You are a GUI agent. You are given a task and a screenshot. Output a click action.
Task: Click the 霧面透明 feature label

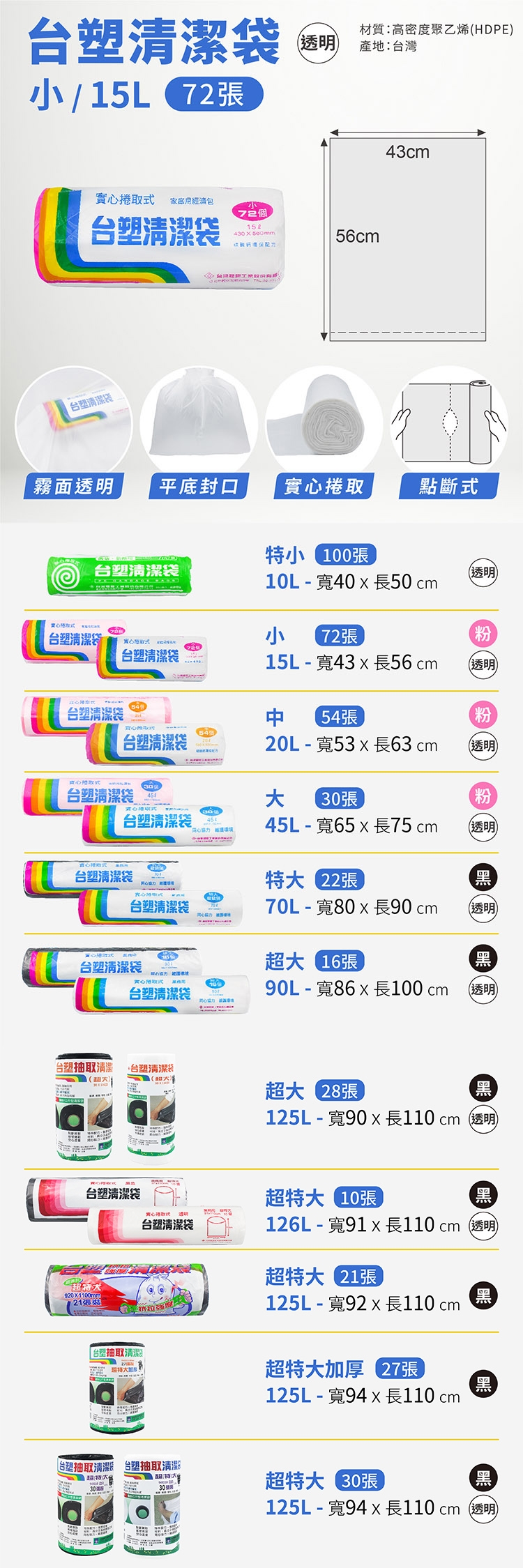pyautogui.click(x=73, y=486)
